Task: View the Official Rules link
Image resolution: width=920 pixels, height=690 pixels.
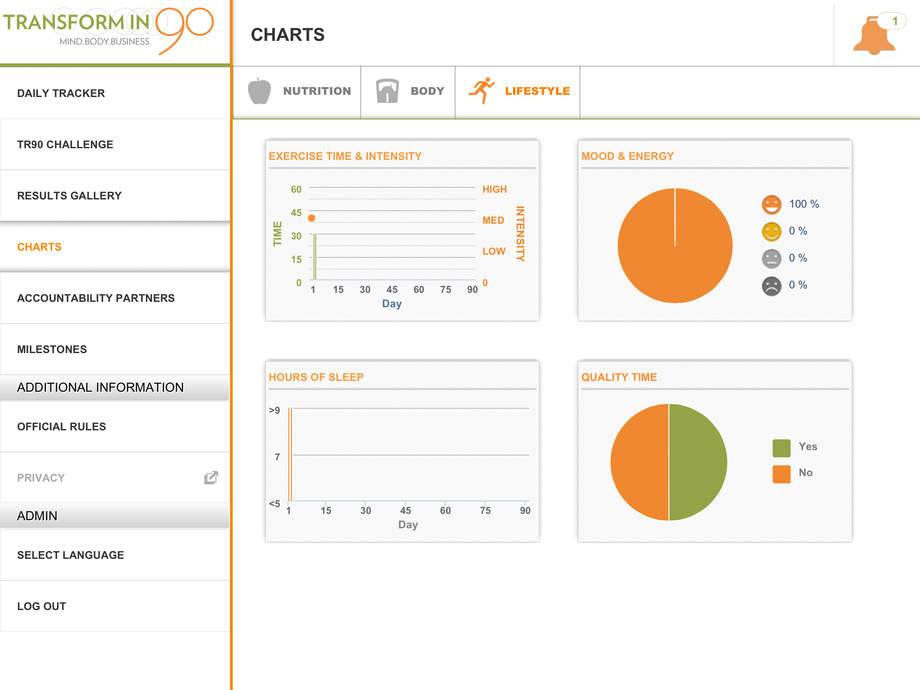Action: [61, 427]
